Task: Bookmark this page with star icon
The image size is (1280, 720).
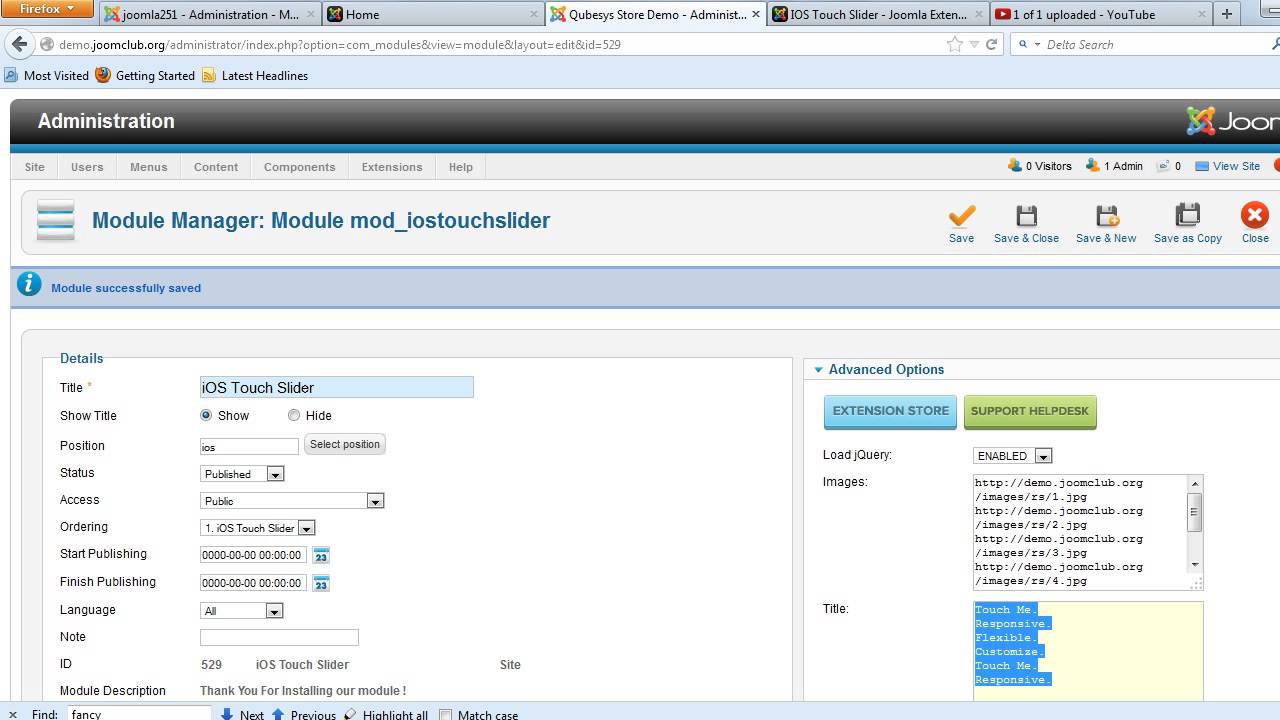Action: coord(955,44)
